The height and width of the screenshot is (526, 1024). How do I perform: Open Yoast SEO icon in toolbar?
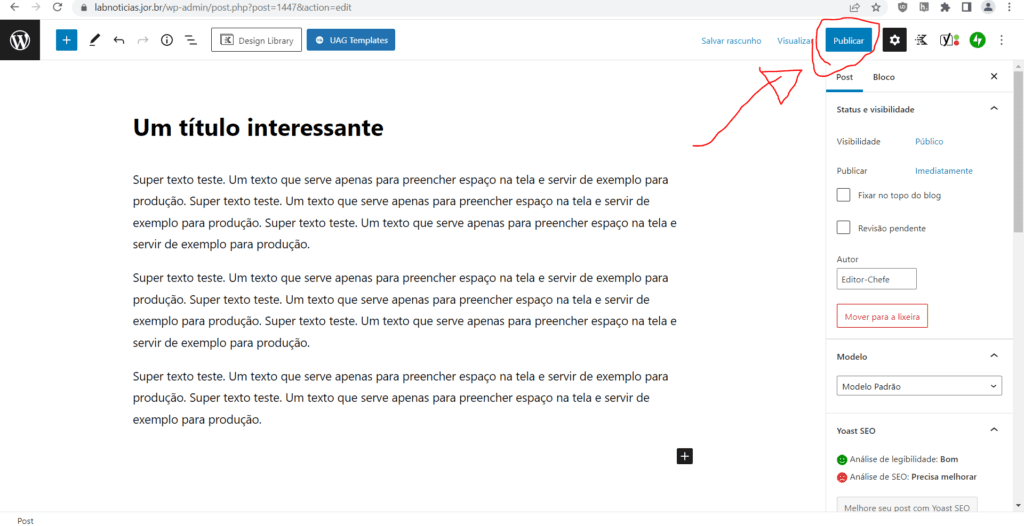pos(949,40)
